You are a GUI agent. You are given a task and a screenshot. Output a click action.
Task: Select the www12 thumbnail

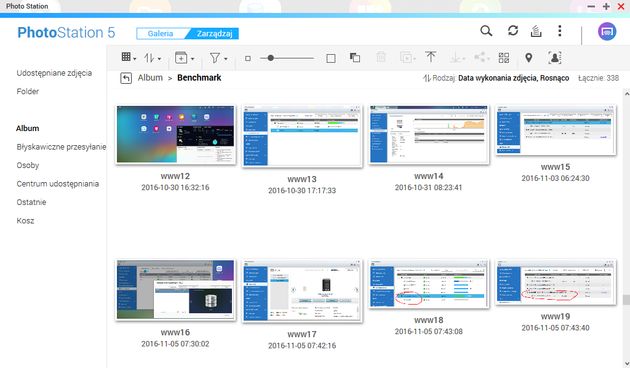point(176,135)
